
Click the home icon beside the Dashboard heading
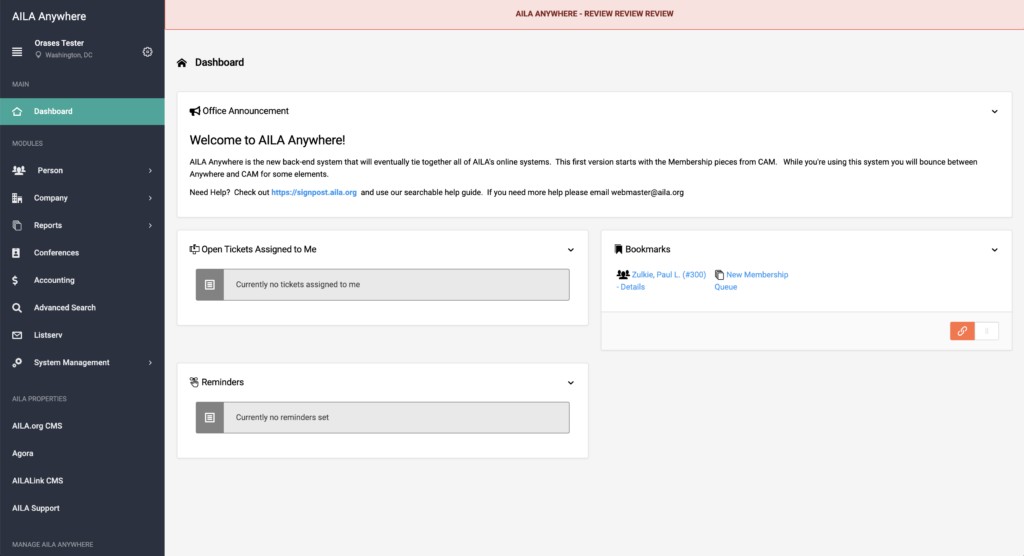(182, 63)
